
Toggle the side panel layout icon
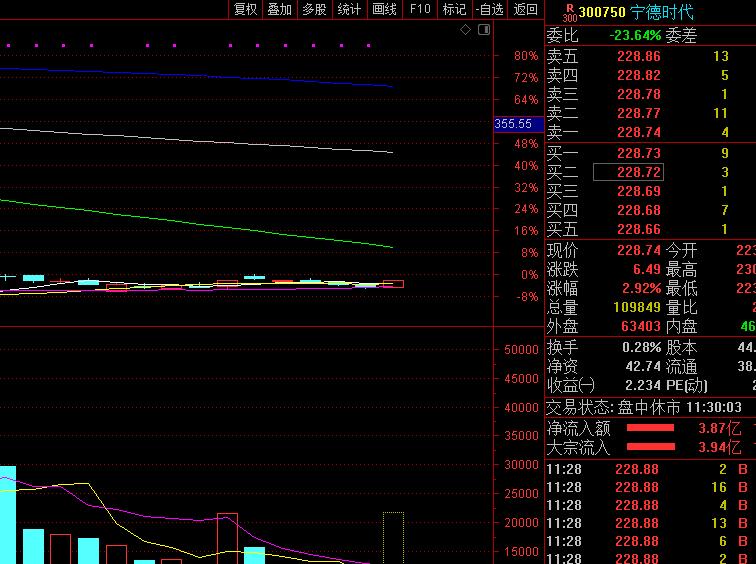pyautogui.click(x=484, y=30)
